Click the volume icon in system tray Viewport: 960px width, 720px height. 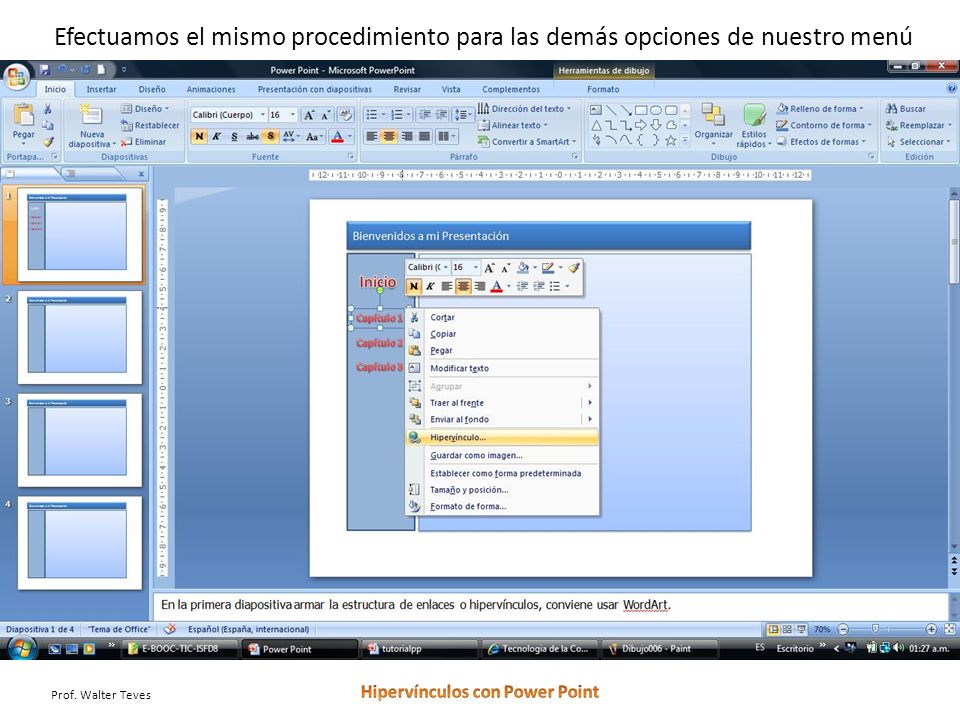[898, 648]
